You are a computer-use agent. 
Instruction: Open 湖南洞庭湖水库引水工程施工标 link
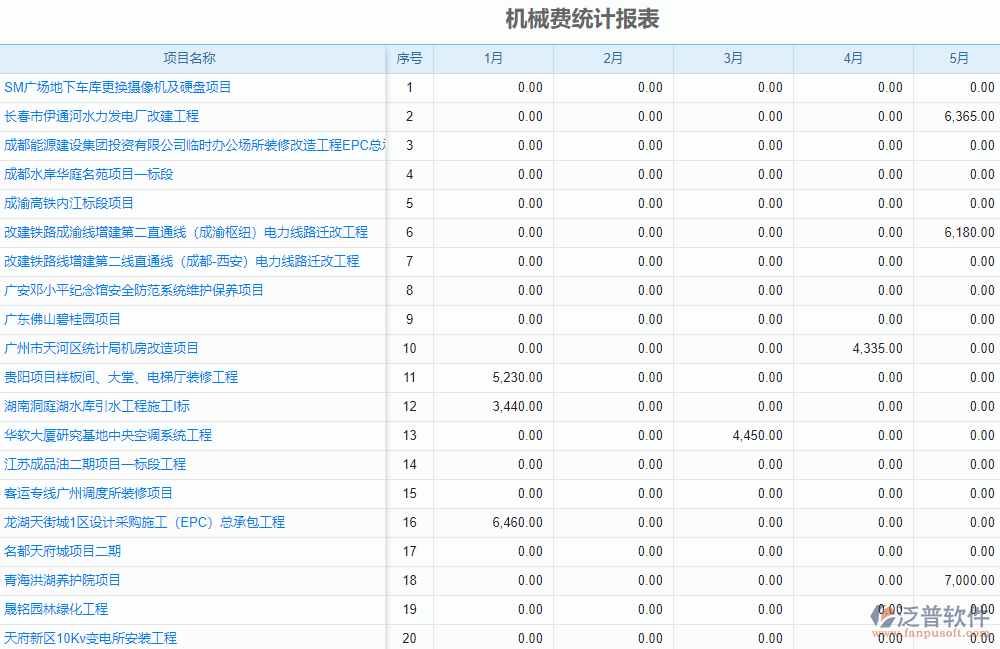pos(100,406)
